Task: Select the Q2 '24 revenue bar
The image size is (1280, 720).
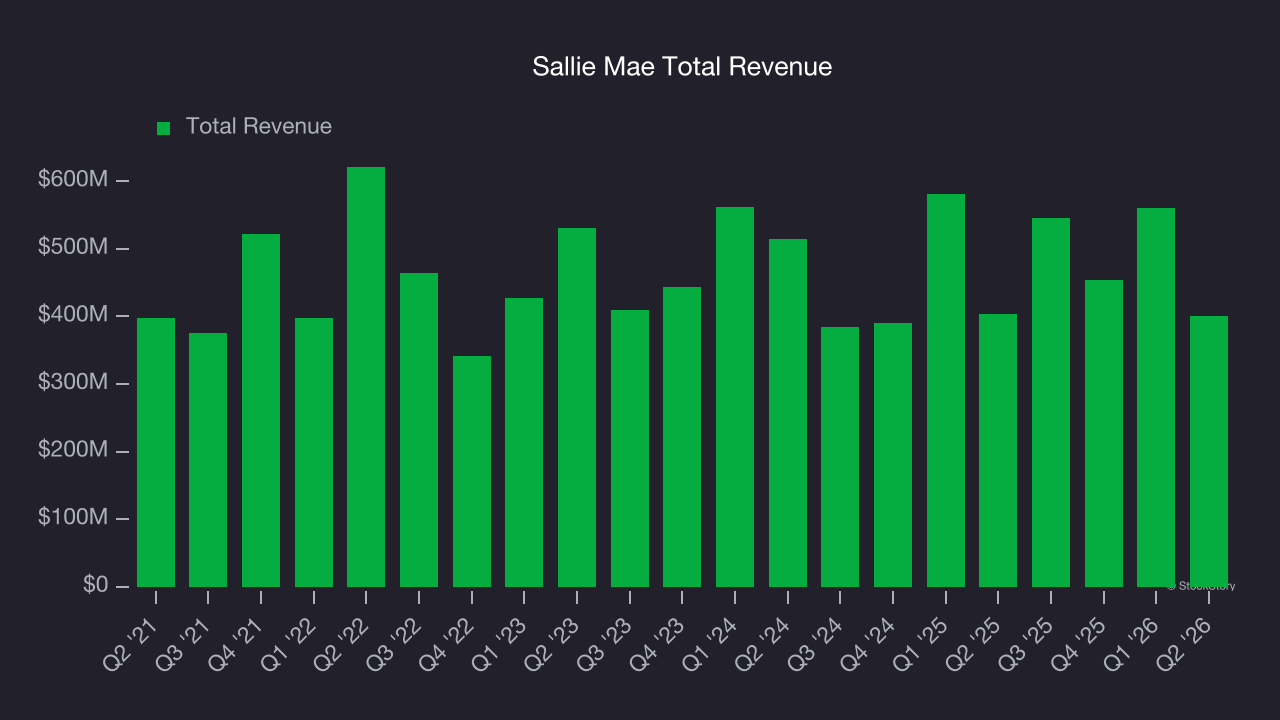Action: tap(788, 413)
